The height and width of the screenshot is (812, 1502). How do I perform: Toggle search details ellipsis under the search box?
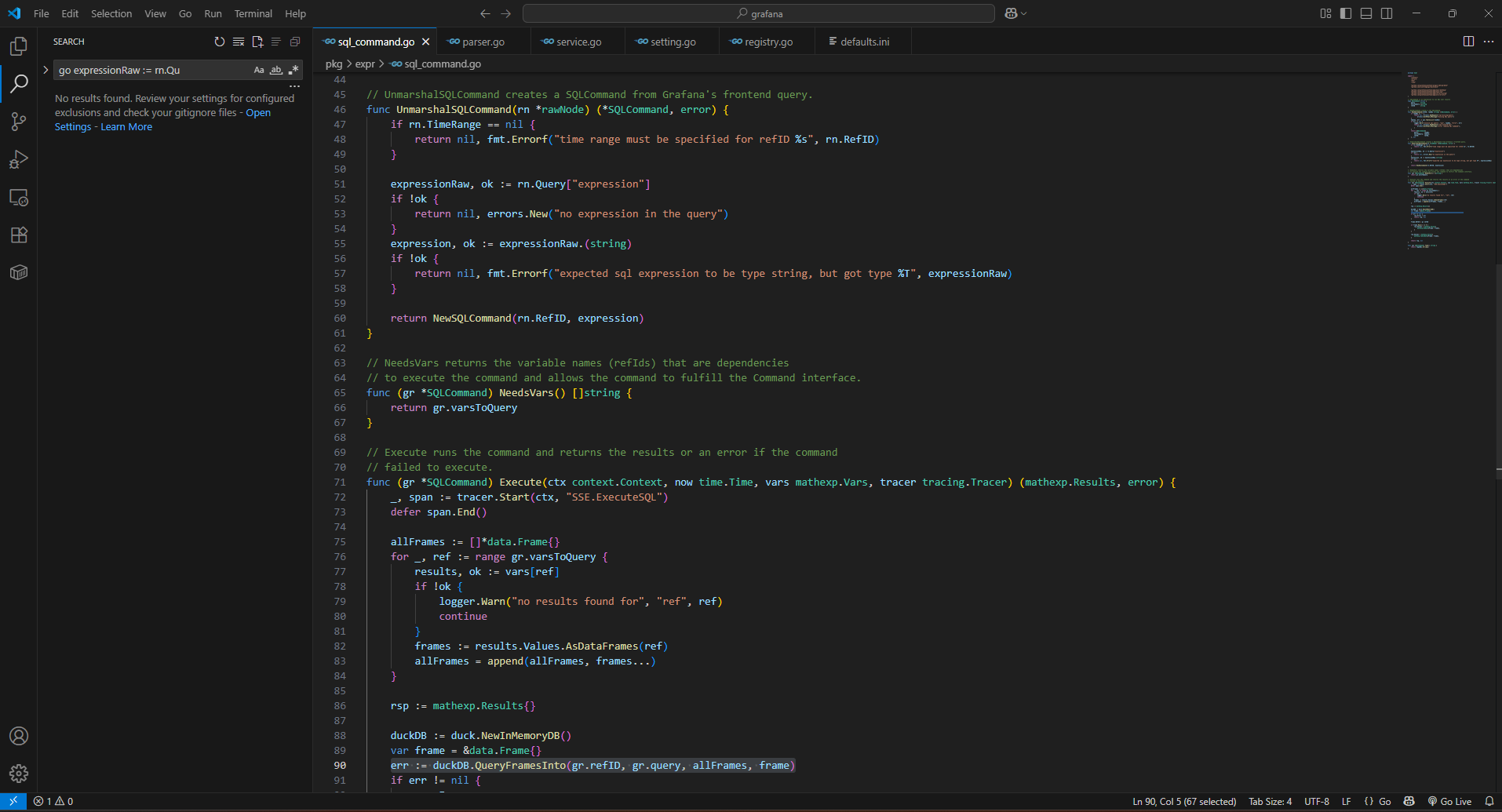tap(294, 86)
